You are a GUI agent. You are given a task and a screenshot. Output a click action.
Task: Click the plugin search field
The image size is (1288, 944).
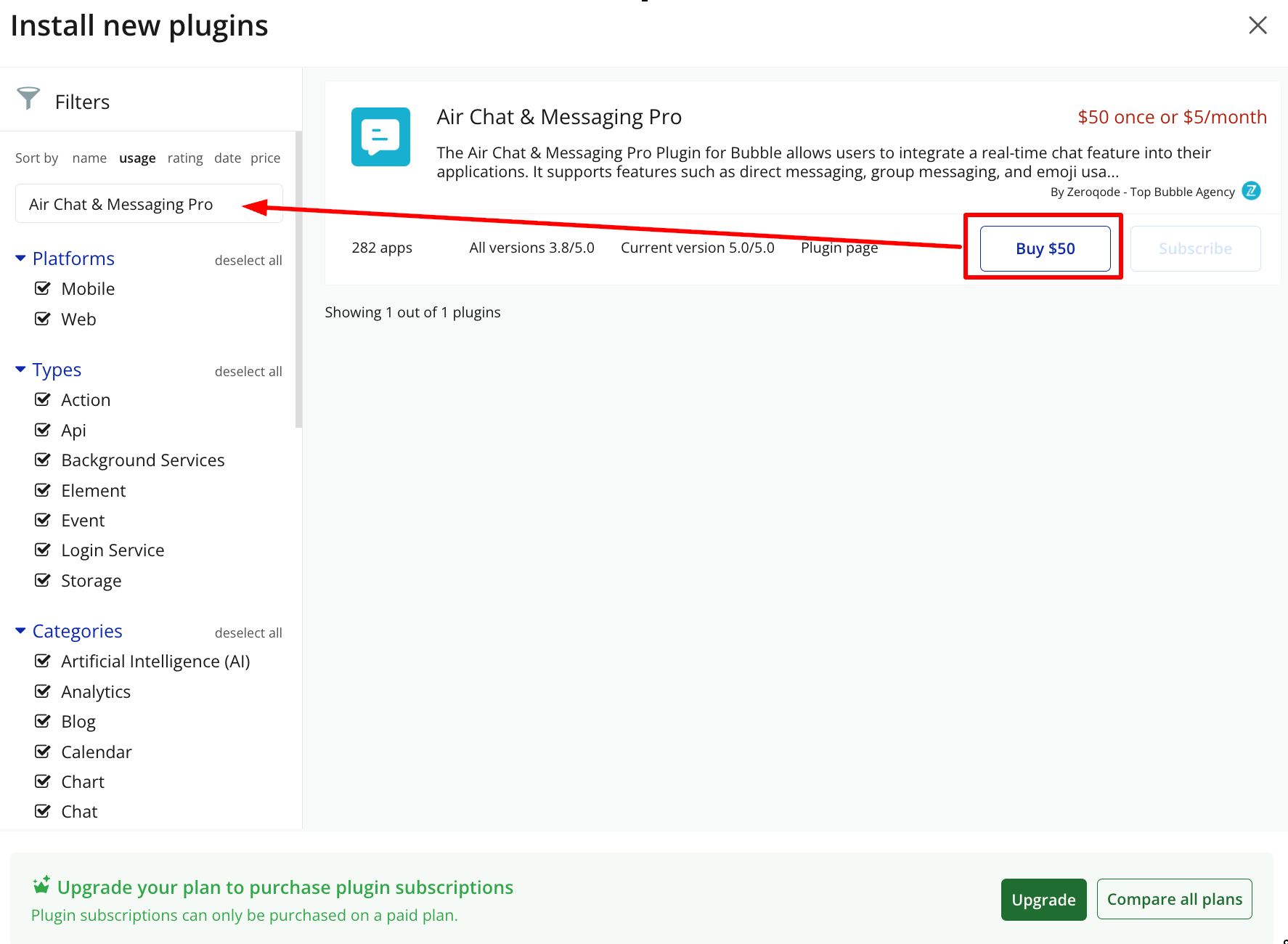[149, 204]
